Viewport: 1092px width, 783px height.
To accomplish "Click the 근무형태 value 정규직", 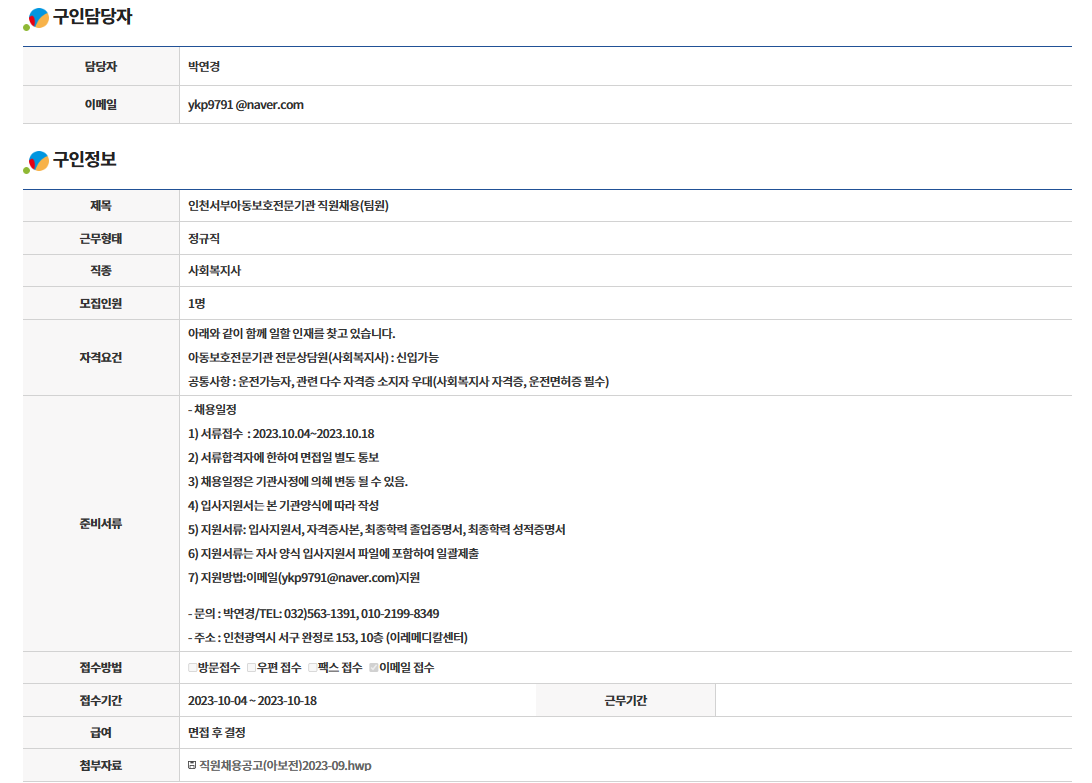I will (x=204, y=239).
